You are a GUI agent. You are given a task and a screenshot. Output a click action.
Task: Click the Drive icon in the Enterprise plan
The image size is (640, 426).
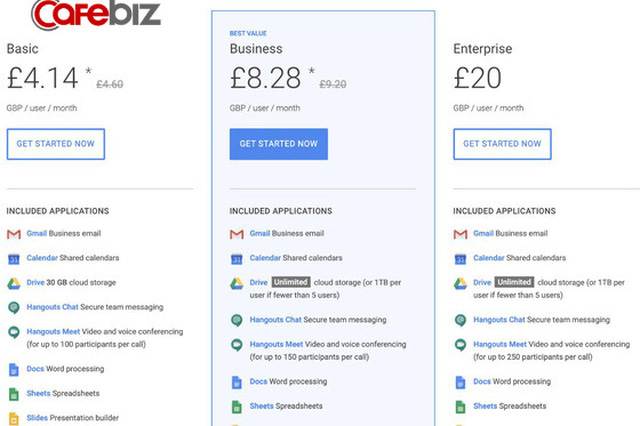[x=460, y=283]
